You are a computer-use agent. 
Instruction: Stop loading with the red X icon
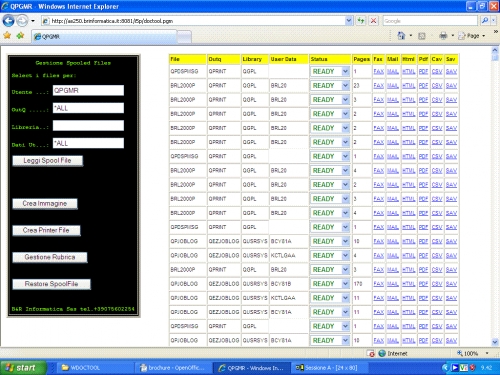click(373, 21)
